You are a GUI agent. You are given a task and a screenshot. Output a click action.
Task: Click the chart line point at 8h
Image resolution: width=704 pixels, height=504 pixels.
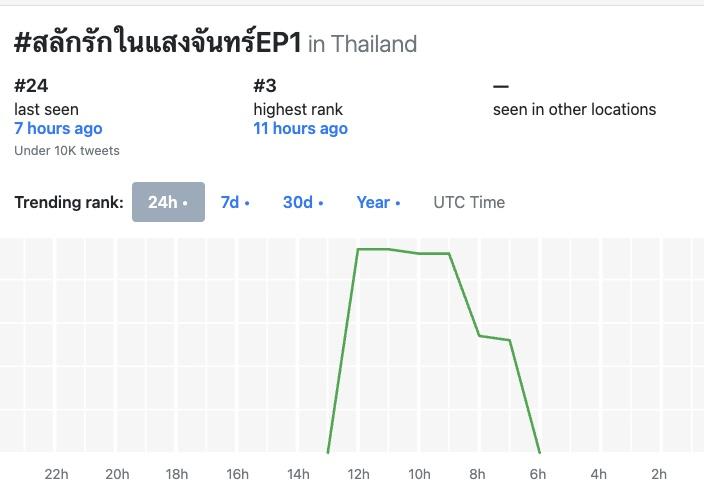click(479, 336)
